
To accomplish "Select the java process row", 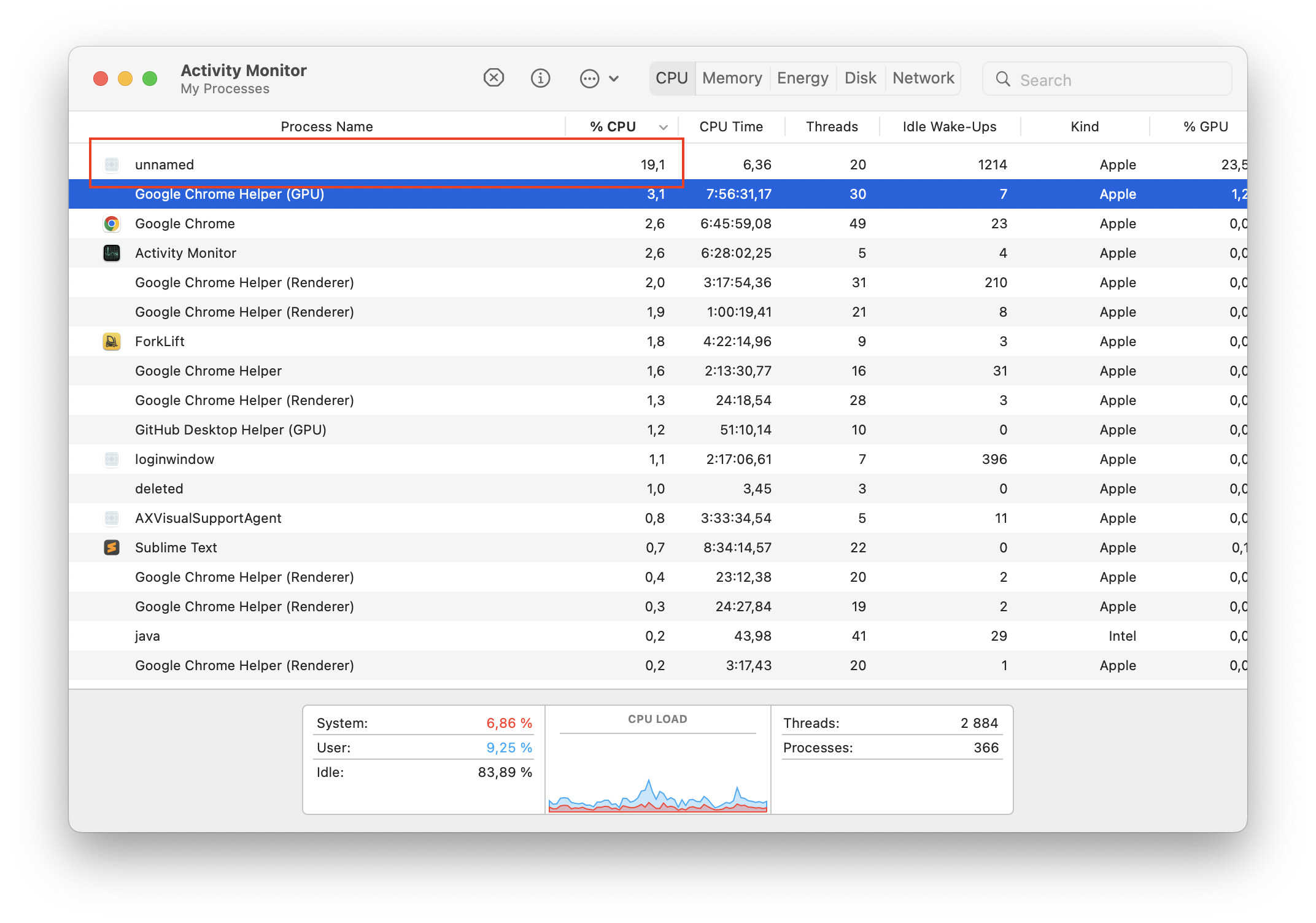I will pos(658,636).
